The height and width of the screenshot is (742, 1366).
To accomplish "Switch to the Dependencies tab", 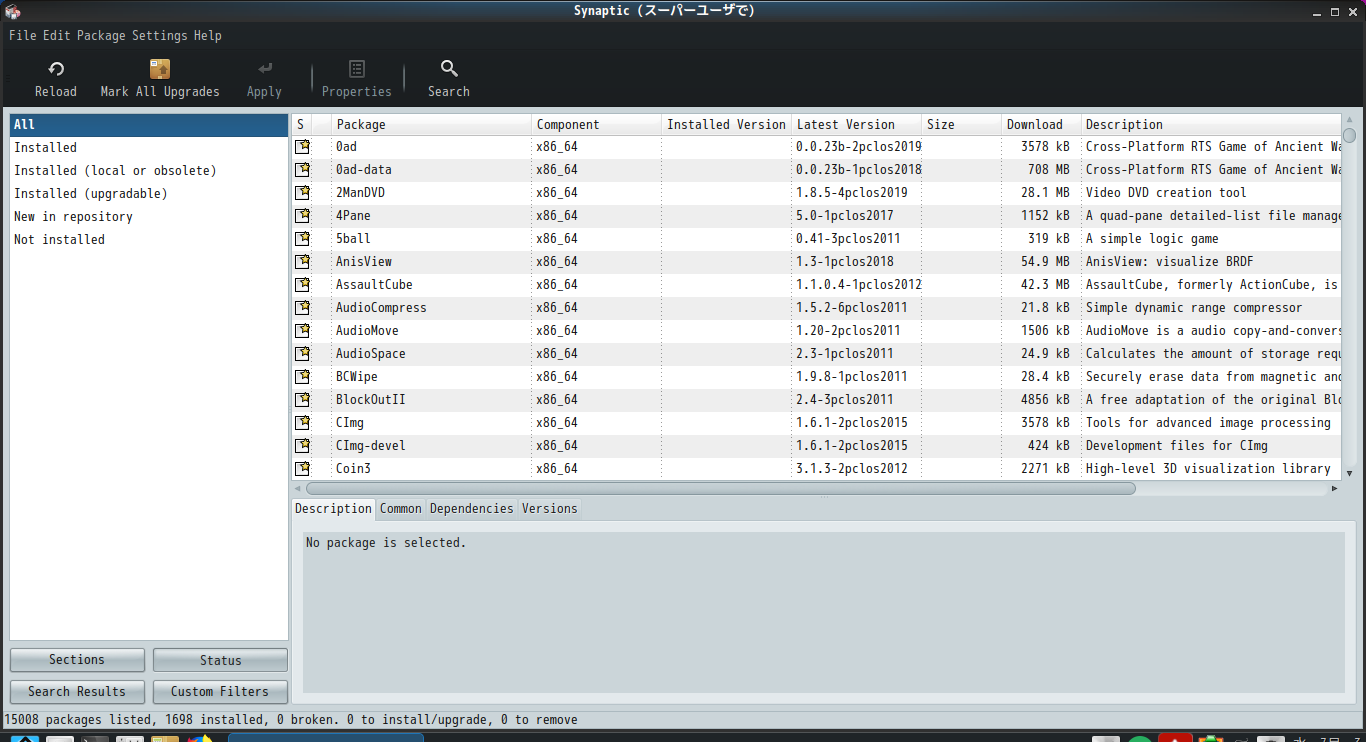I will (471, 508).
